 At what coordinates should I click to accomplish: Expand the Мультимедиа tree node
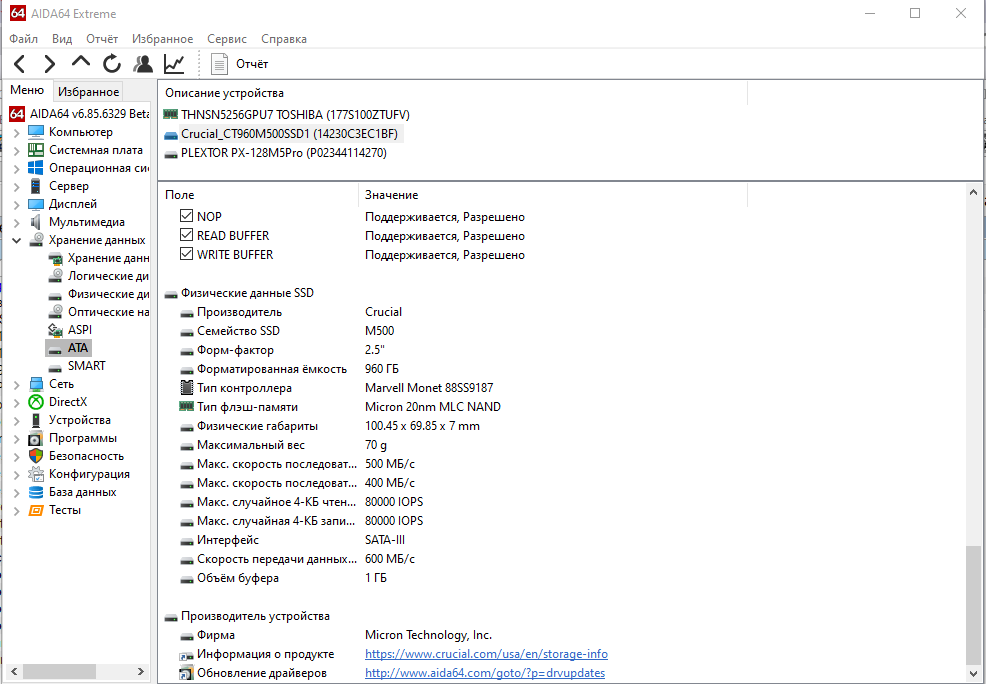point(17,223)
